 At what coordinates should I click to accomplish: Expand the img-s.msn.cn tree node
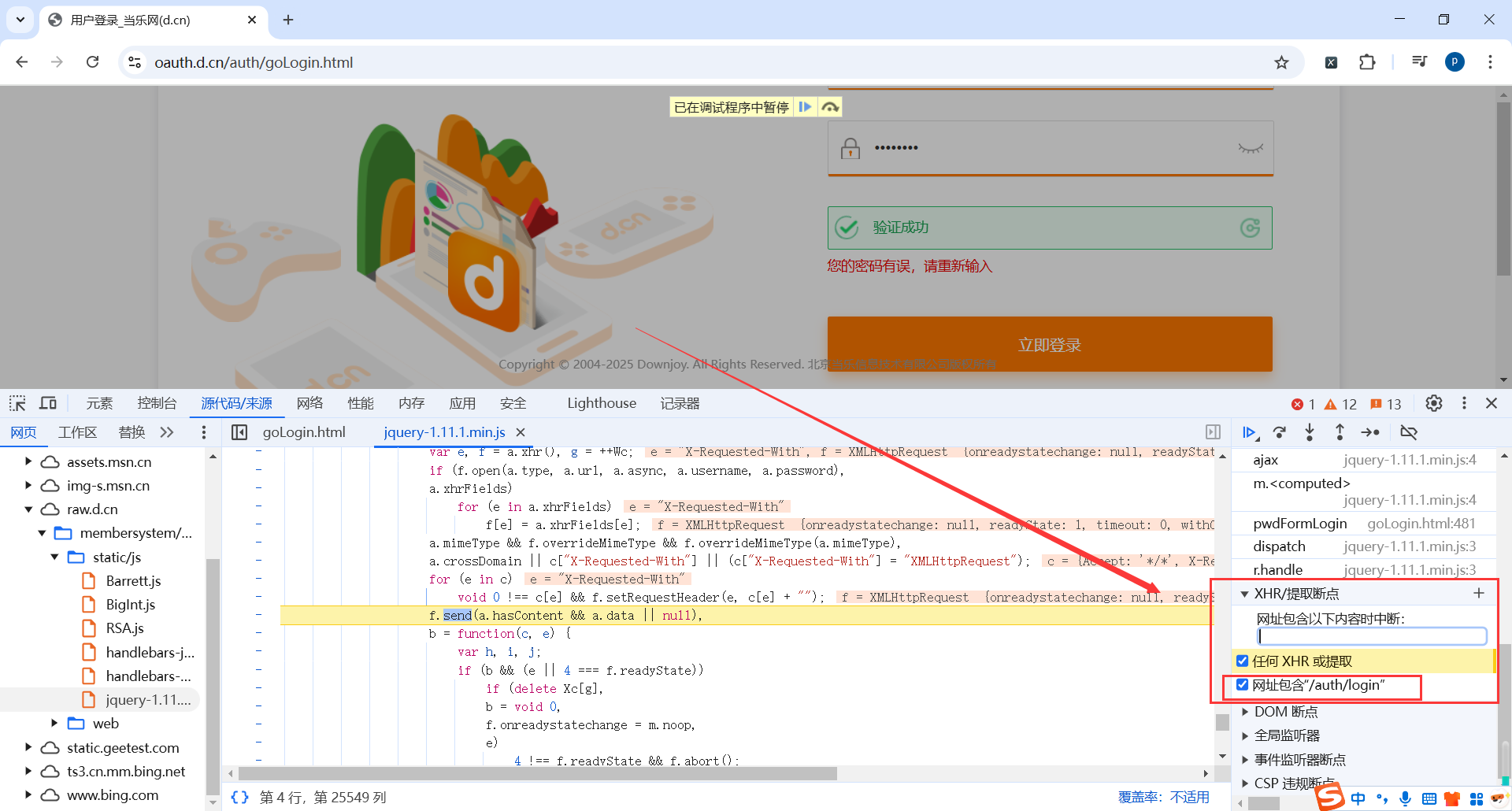coord(28,485)
